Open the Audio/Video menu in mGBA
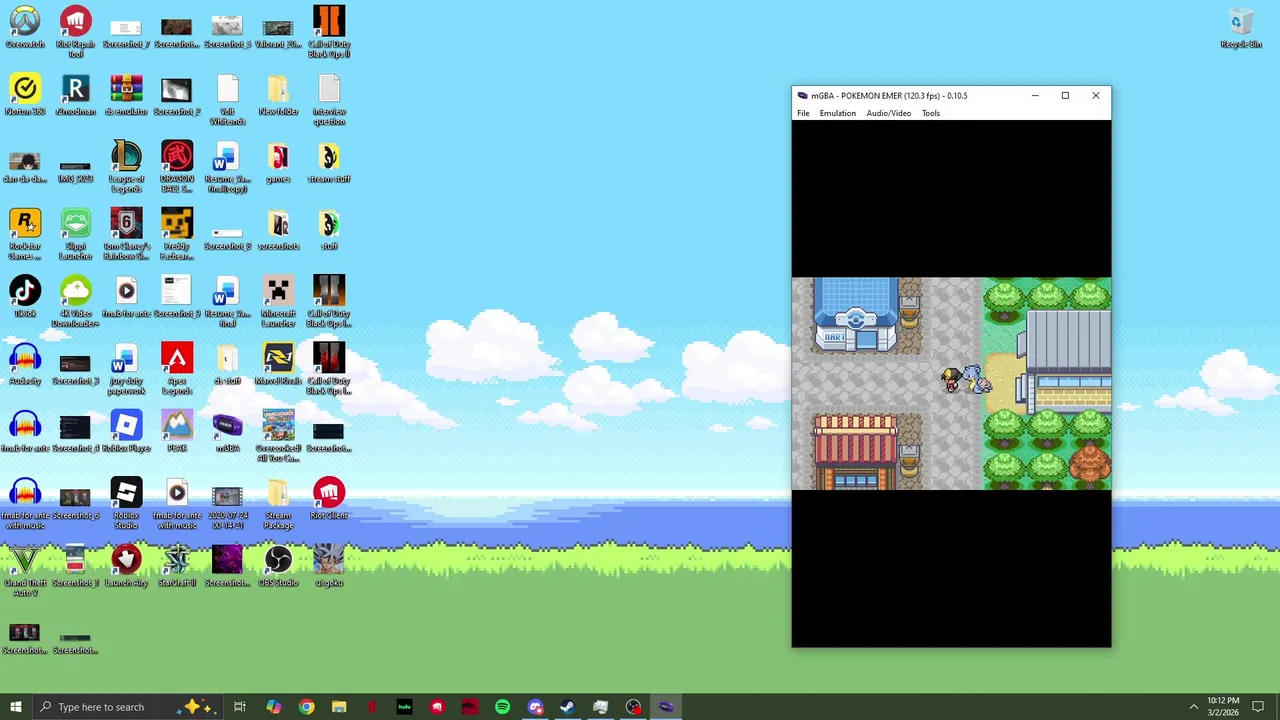The height and width of the screenshot is (720, 1280). (x=889, y=113)
